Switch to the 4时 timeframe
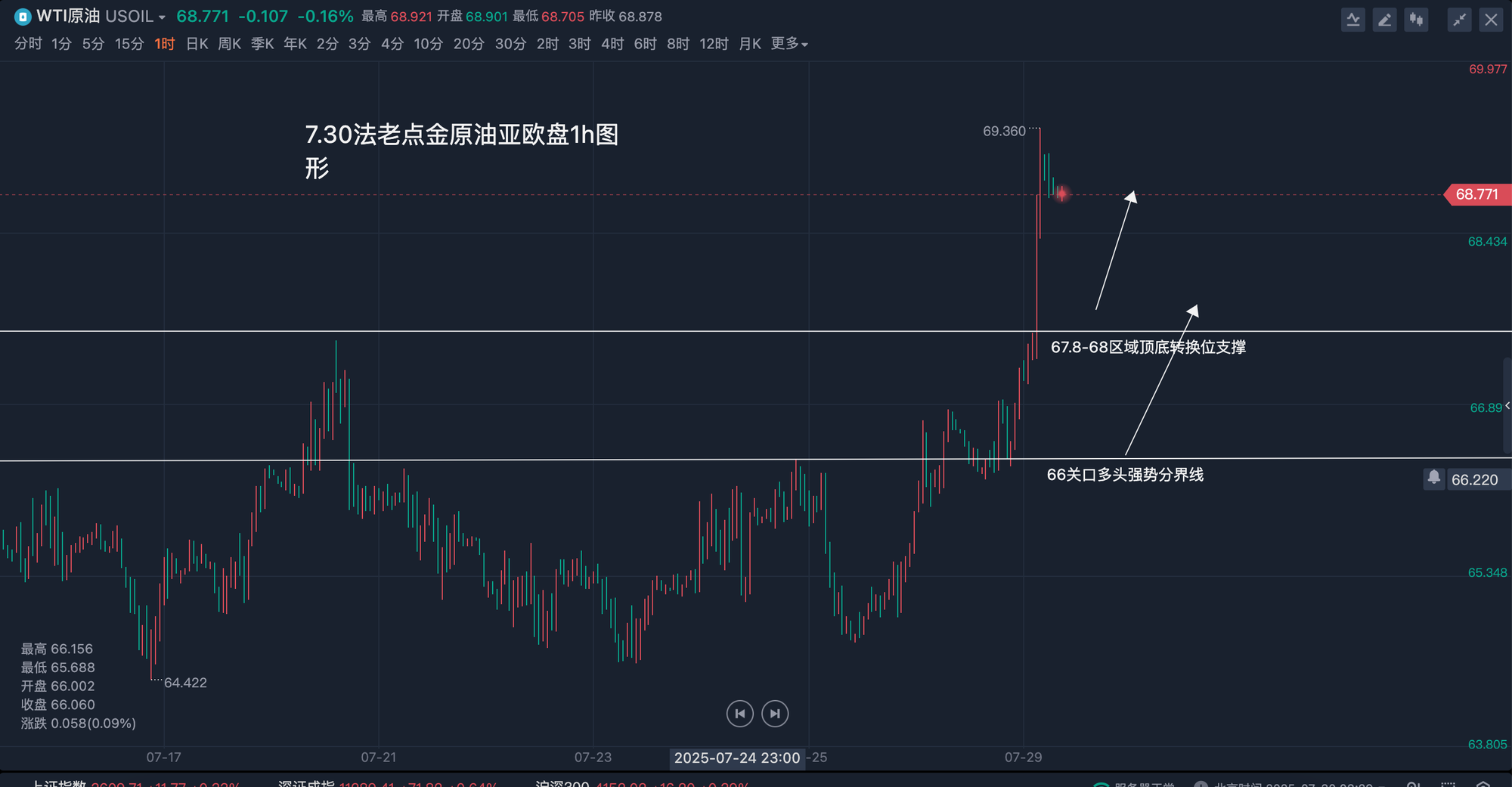This screenshot has width=1512, height=787. point(612,44)
